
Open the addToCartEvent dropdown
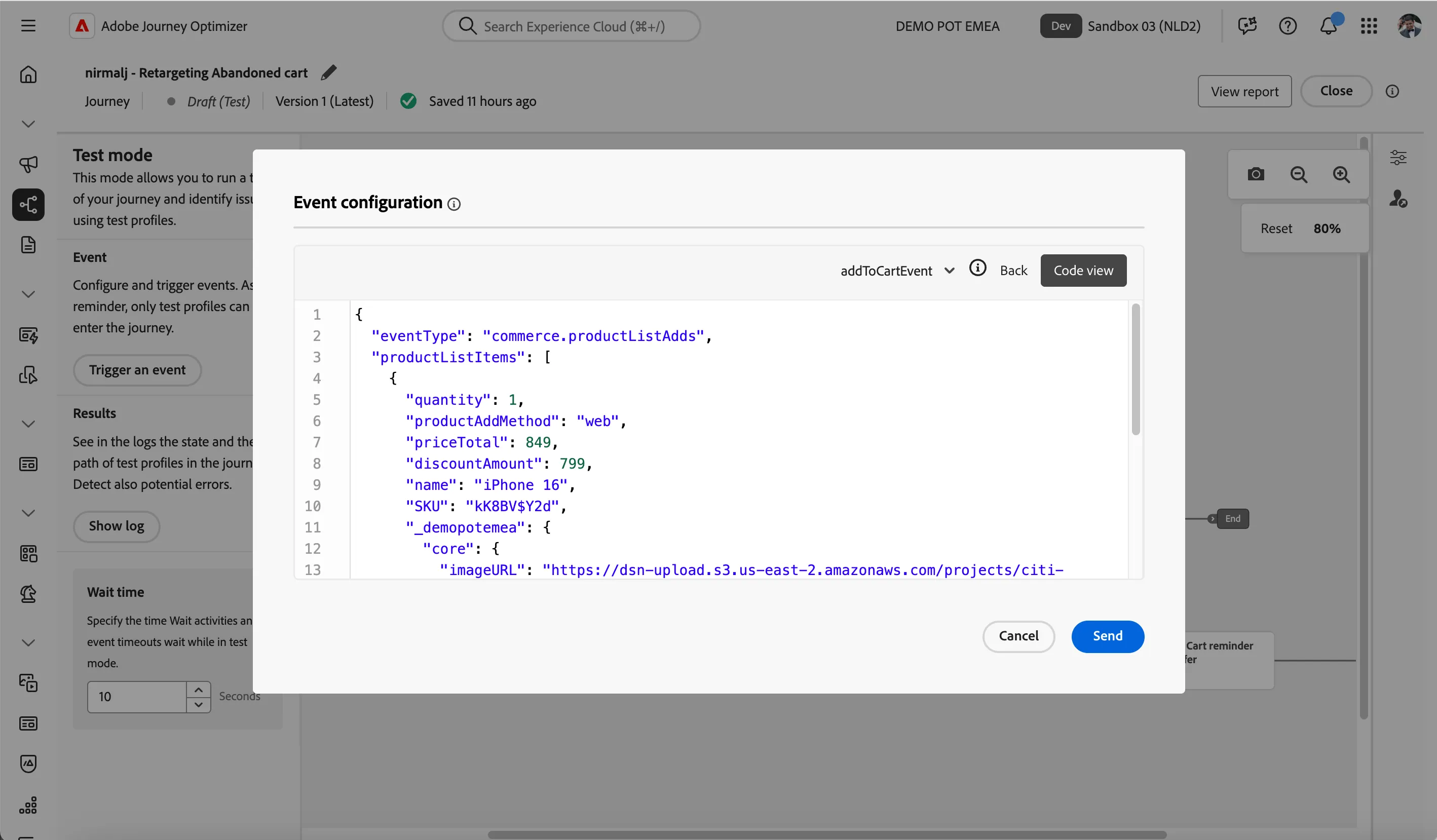click(x=897, y=271)
